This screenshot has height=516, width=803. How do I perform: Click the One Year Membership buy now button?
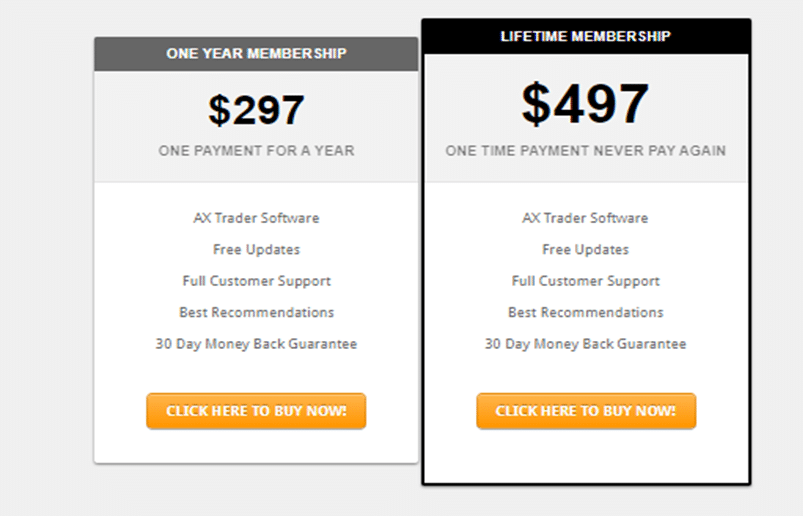[256, 411]
